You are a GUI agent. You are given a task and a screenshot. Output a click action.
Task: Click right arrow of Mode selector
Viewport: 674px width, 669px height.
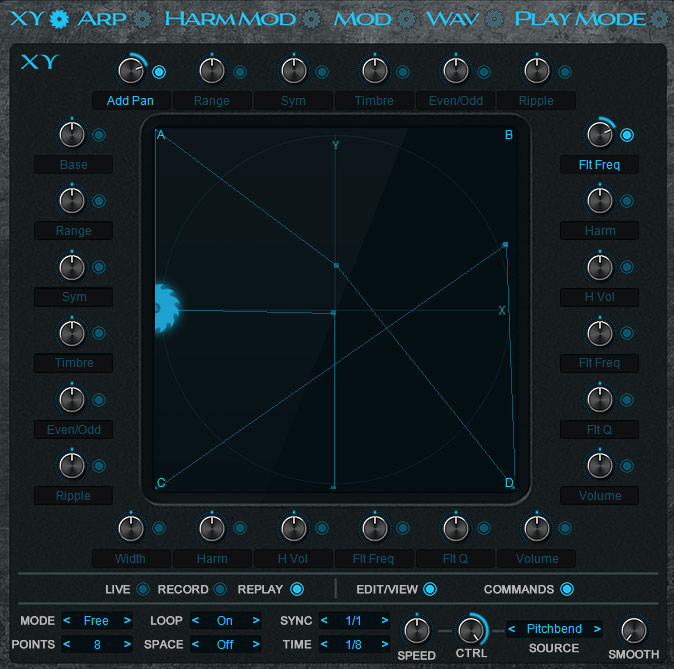coord(127,621)
